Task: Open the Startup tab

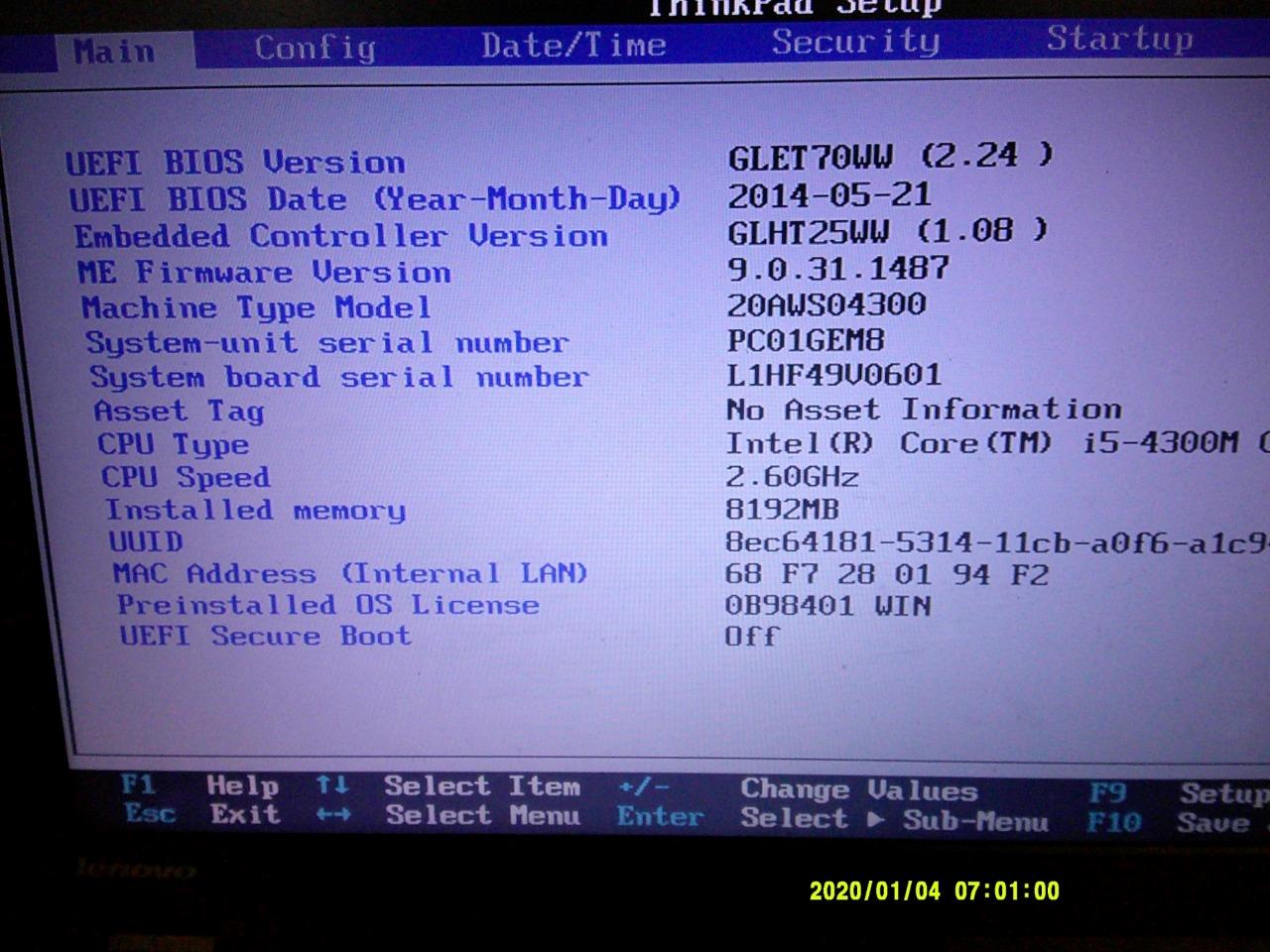Action: pyautogui.click(x=1119, y=39)
